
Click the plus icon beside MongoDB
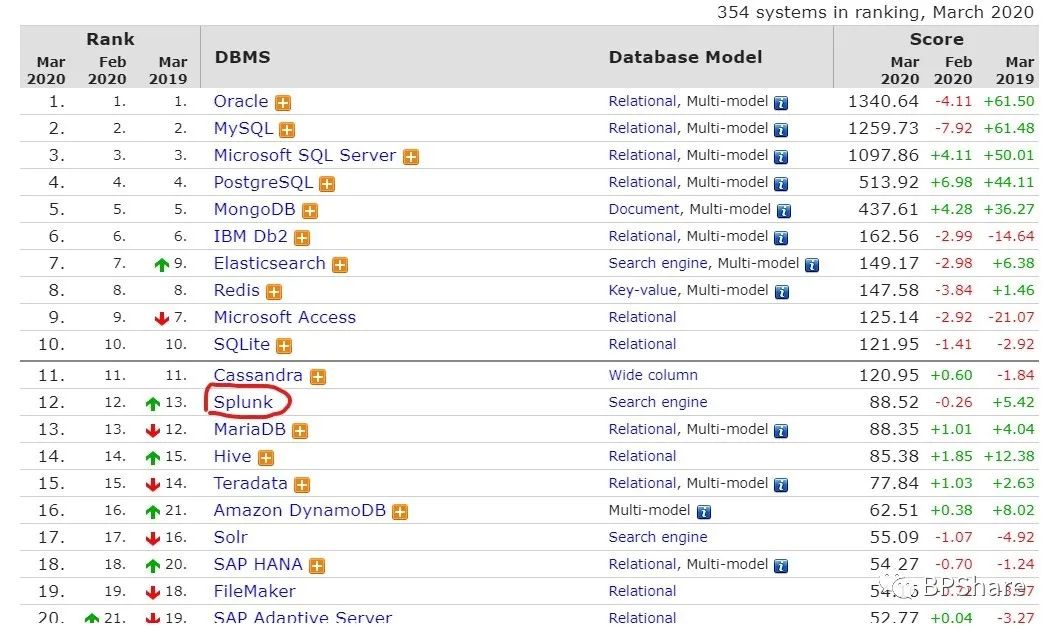pyautogui.click(x=310, y=211)
